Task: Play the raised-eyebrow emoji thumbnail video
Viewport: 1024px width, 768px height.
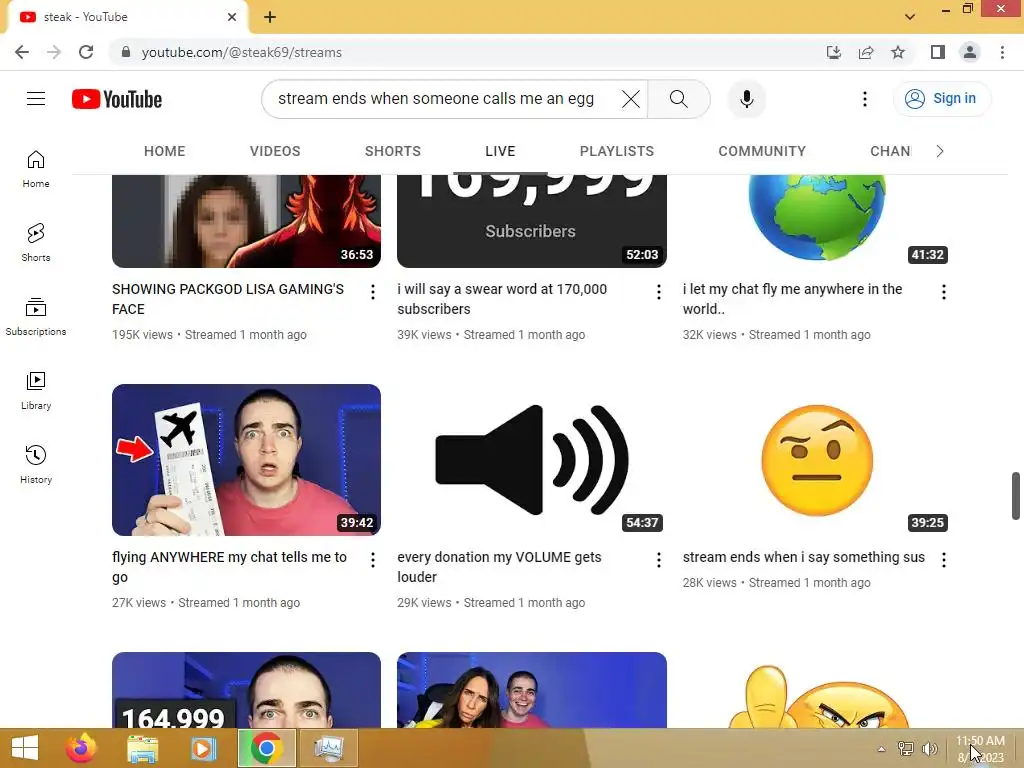Action: [817, 460]
